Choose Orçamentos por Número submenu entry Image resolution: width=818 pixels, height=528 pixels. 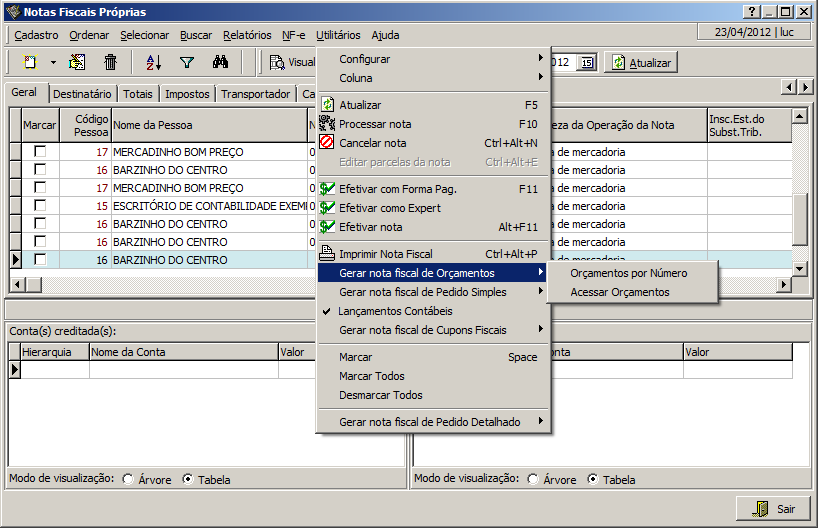[x=629, y=273]
